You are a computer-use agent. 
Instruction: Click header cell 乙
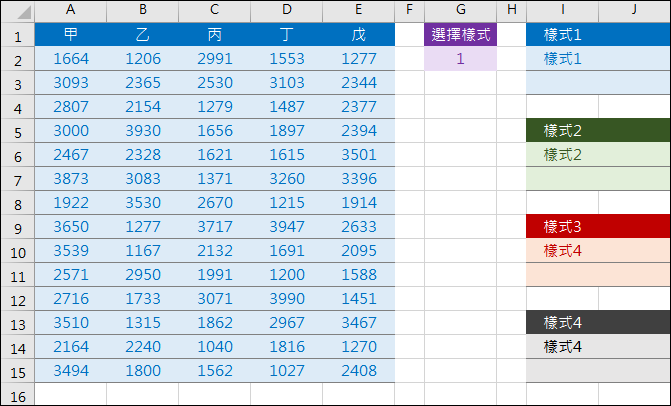(143, 35)
